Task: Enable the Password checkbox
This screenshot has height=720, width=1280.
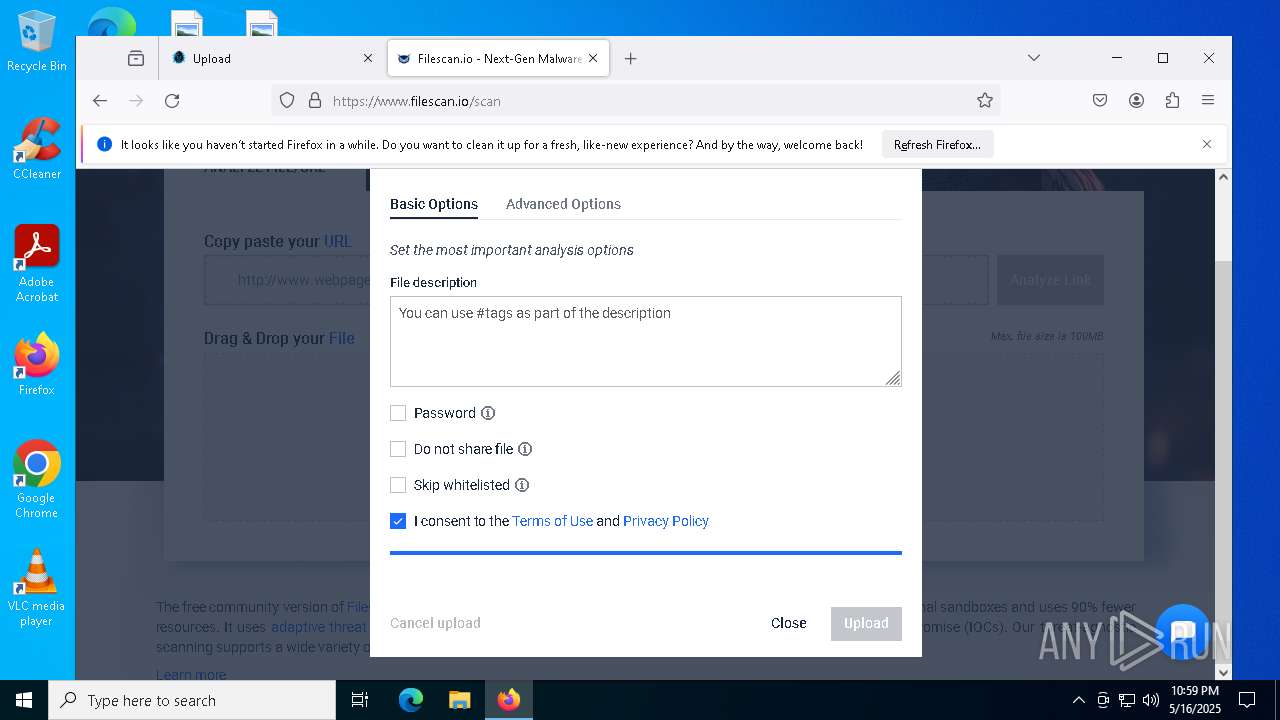Action: (398, 413)
